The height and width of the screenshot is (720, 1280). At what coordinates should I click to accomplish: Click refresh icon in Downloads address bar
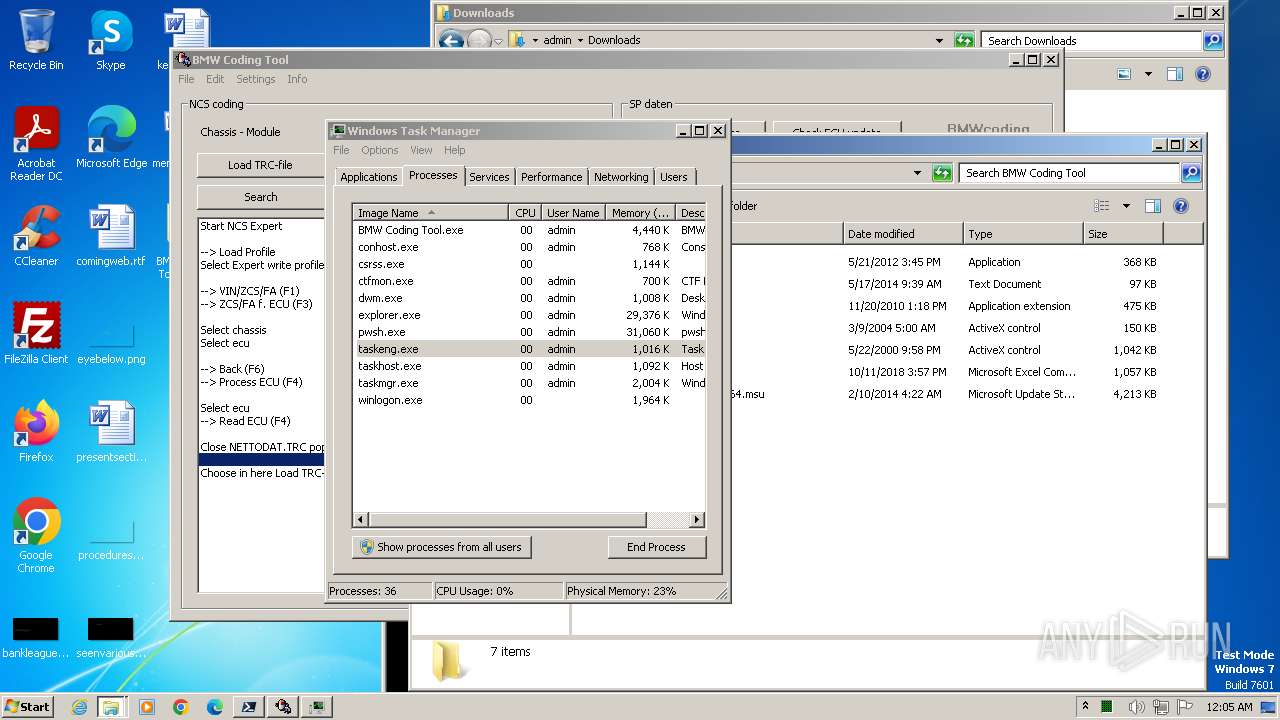tap(964, 41)
